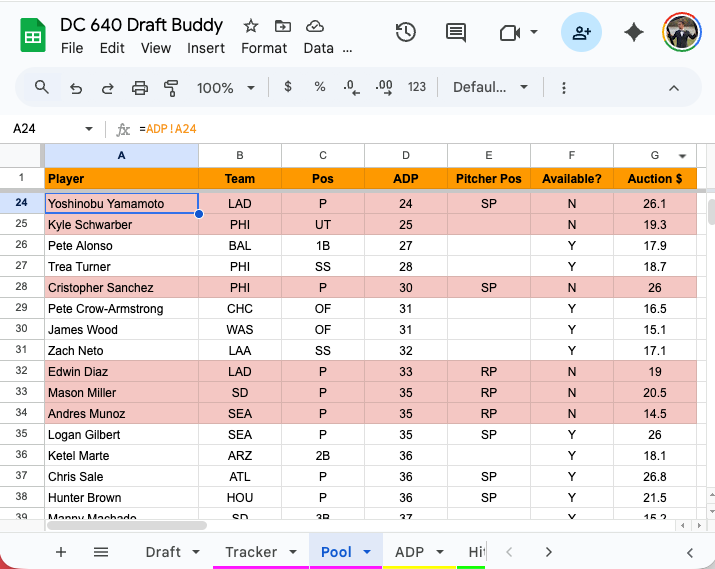The height and width of the screenshot is (569, 715).
Task: Open the File menu
Action: (72, 48)
